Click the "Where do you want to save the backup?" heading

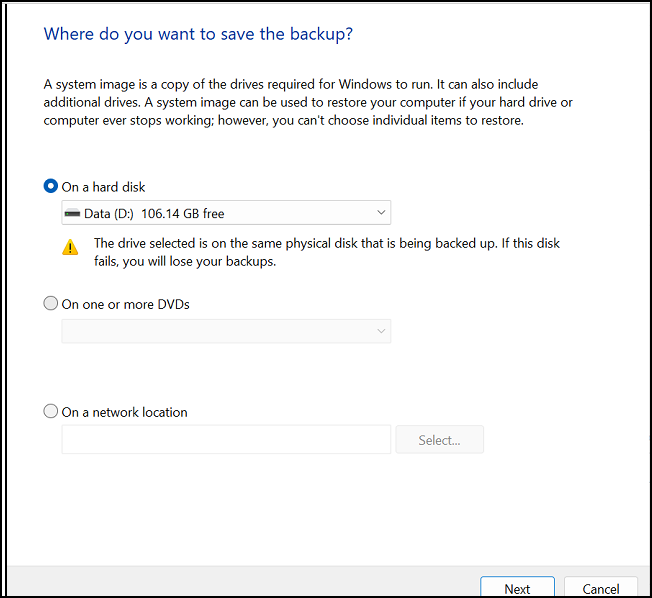pos(198,35)
